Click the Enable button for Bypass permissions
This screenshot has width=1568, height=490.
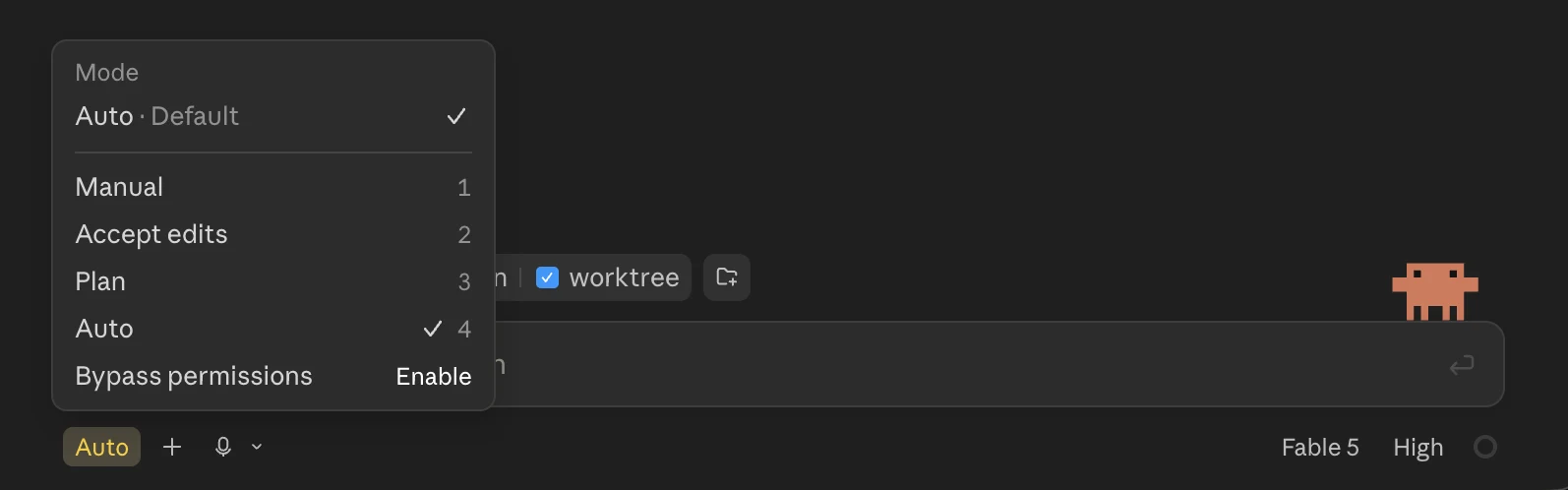(434, 376)
